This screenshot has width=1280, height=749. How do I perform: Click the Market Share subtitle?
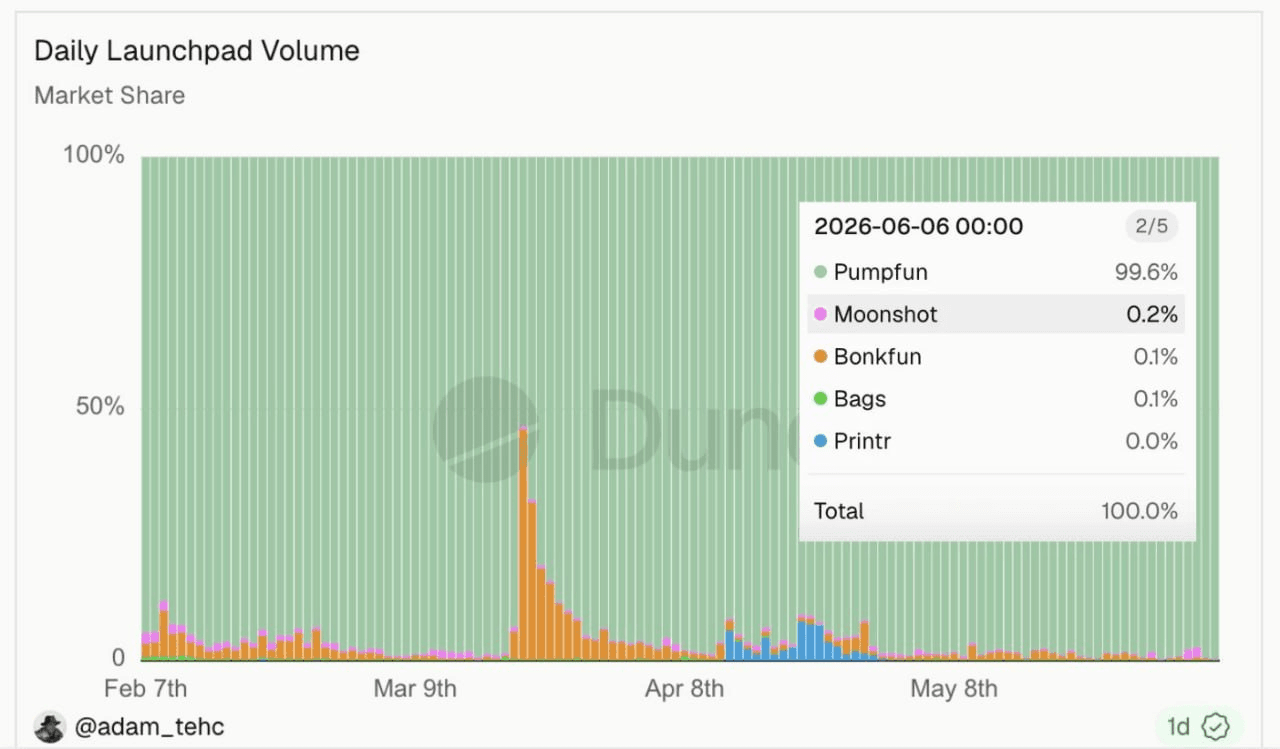click(x=110, y=96)
